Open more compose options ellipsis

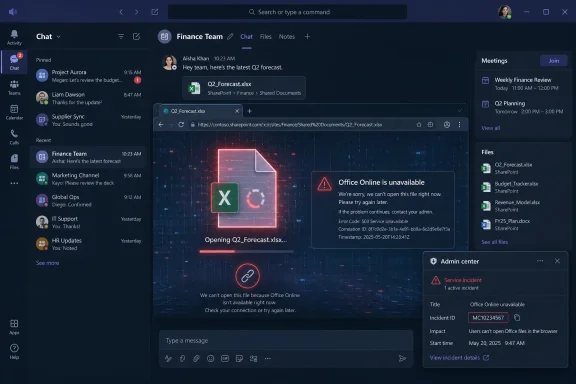268,358
